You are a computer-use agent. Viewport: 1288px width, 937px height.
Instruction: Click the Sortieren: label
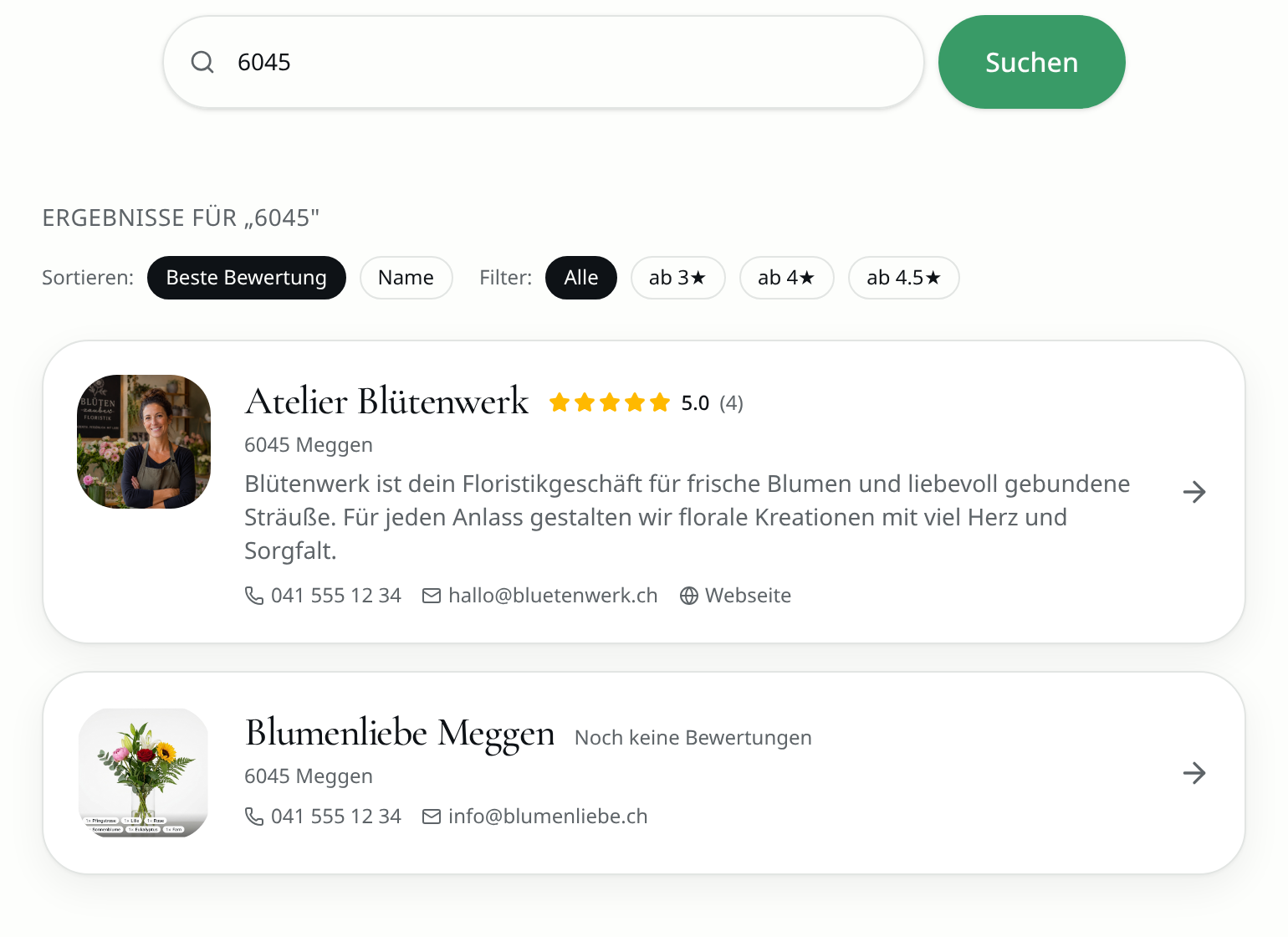(88, 278)
